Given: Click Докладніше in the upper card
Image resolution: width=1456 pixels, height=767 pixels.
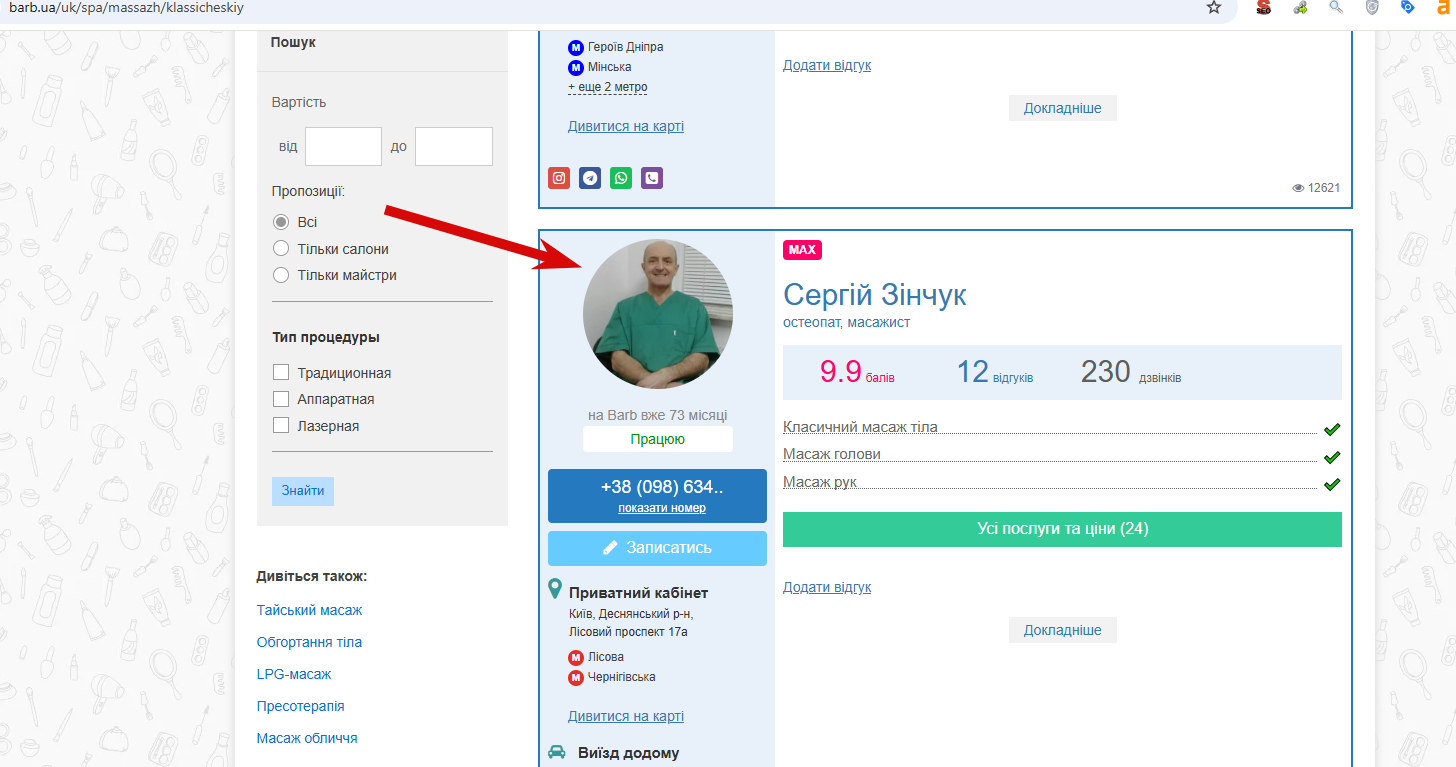Looking at the screenshot, I should pyautogui.click(x=1062, y=108).
